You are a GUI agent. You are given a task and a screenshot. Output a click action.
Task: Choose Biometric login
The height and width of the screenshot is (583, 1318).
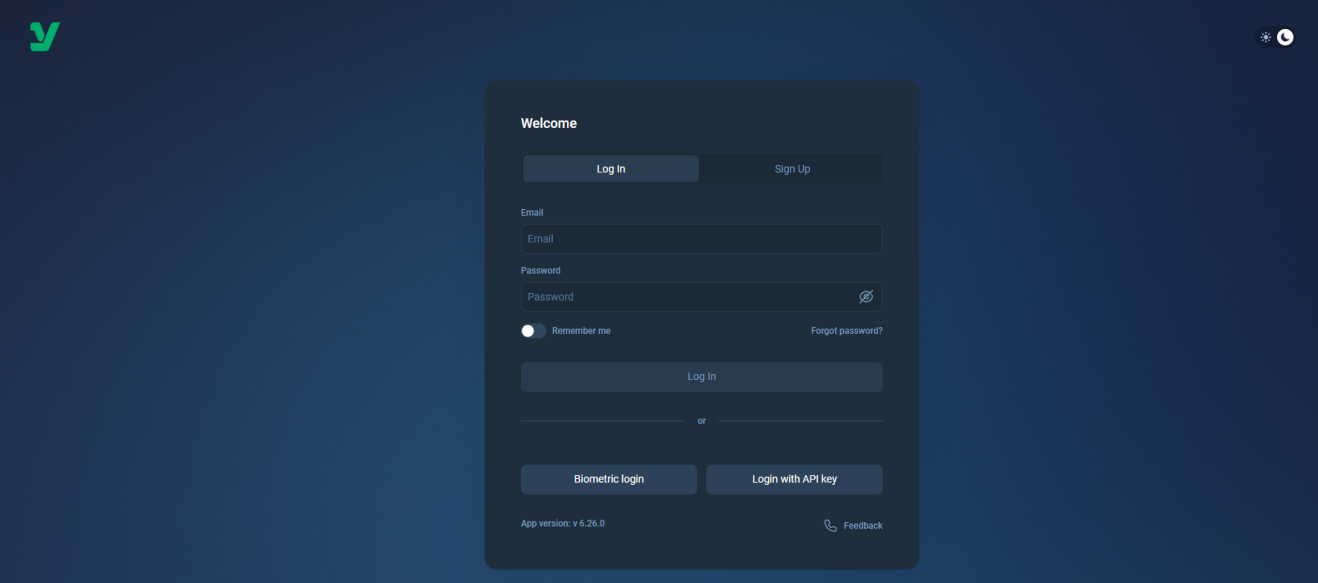[609, 479]
